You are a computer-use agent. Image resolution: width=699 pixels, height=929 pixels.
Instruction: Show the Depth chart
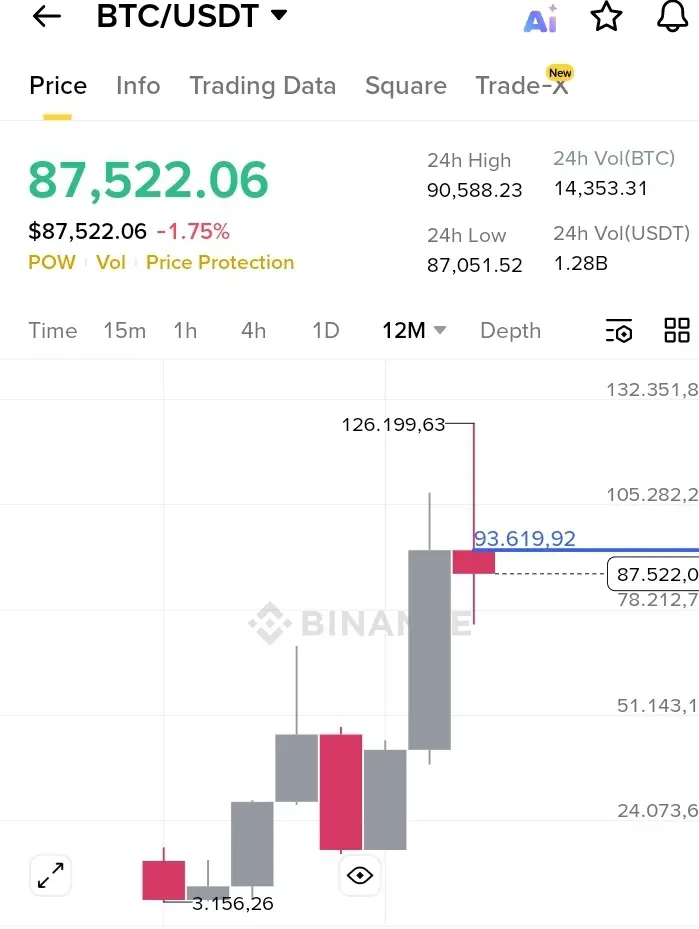tap(511, 331)
